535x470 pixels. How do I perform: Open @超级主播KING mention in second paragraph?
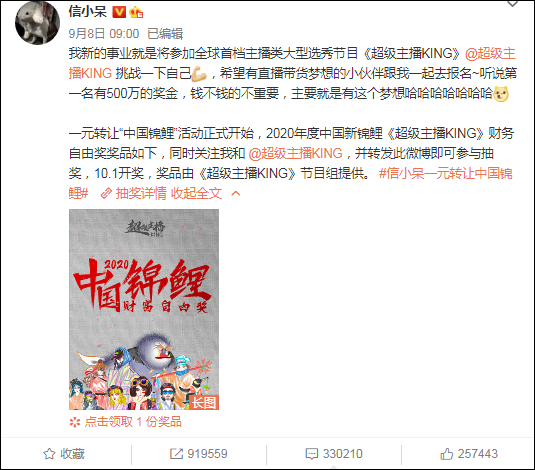(295, 153)
